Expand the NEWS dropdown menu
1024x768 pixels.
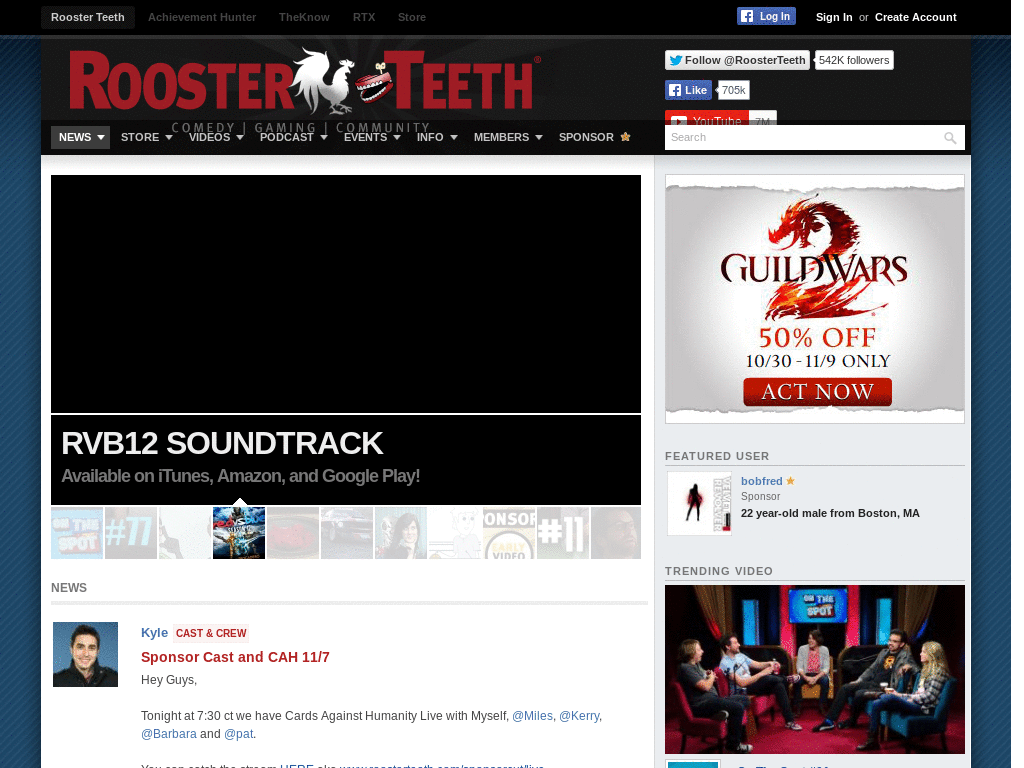81,137
